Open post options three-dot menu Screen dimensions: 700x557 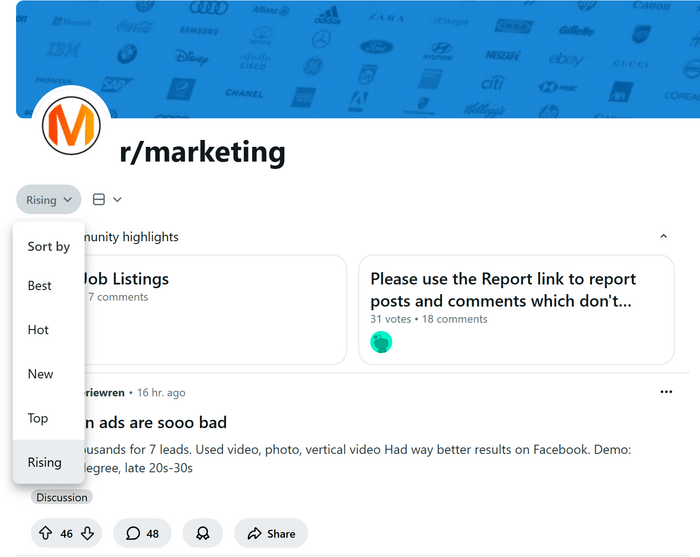click(x=666, y=392)
